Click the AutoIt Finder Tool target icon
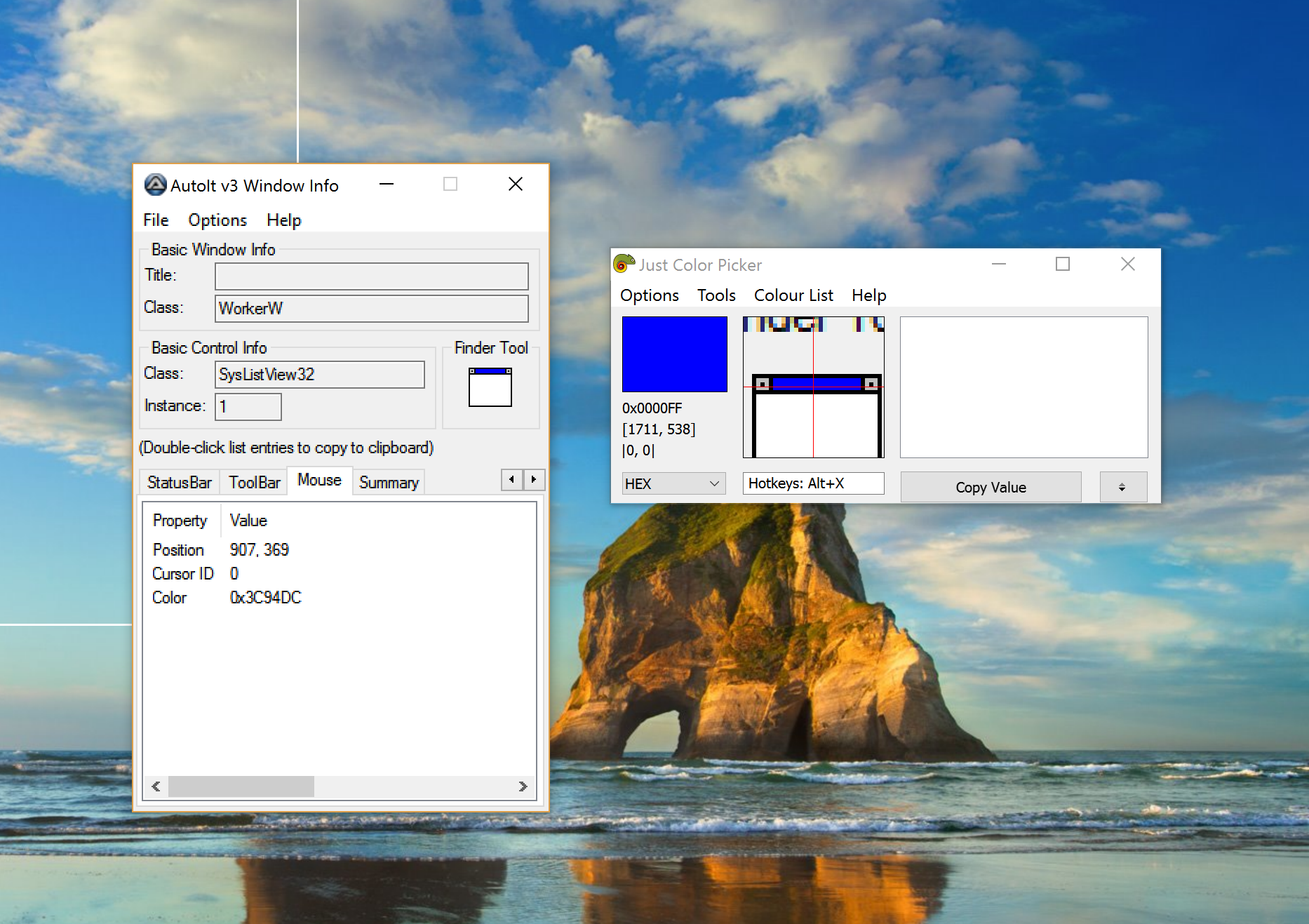This screenshot has height=924, width=1309. coord(490,387)
